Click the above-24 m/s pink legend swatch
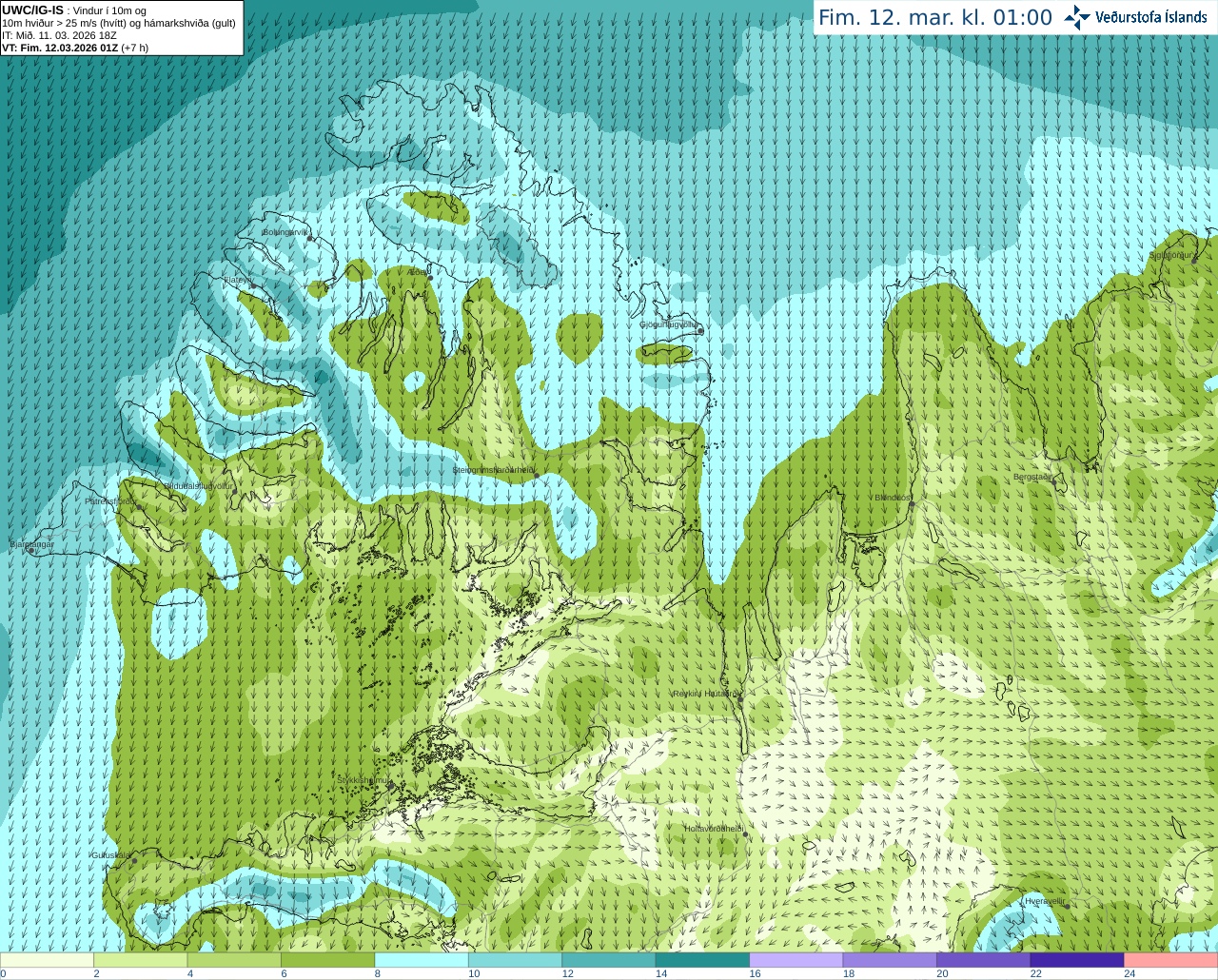The height and width of the screenshot is (980, 1218). click(1171, 960)
